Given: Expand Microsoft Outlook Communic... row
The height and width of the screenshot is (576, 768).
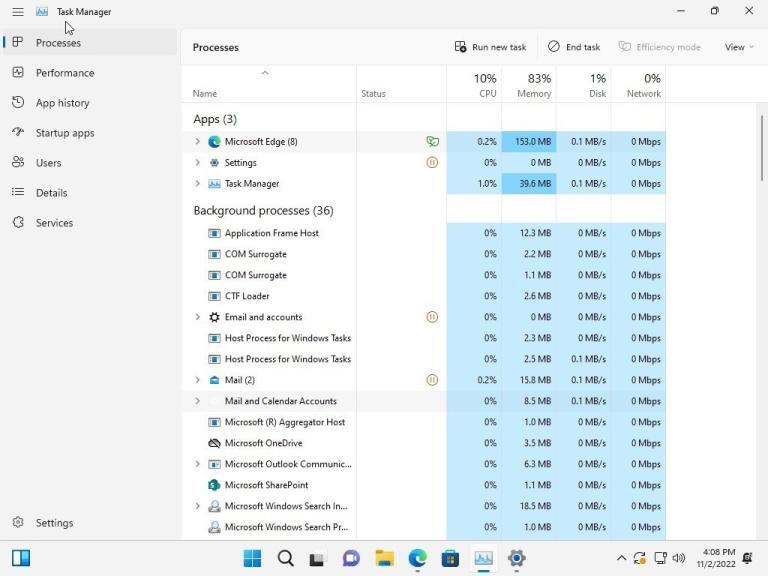Looking at the screenshot, I should [x=197, y=464].
